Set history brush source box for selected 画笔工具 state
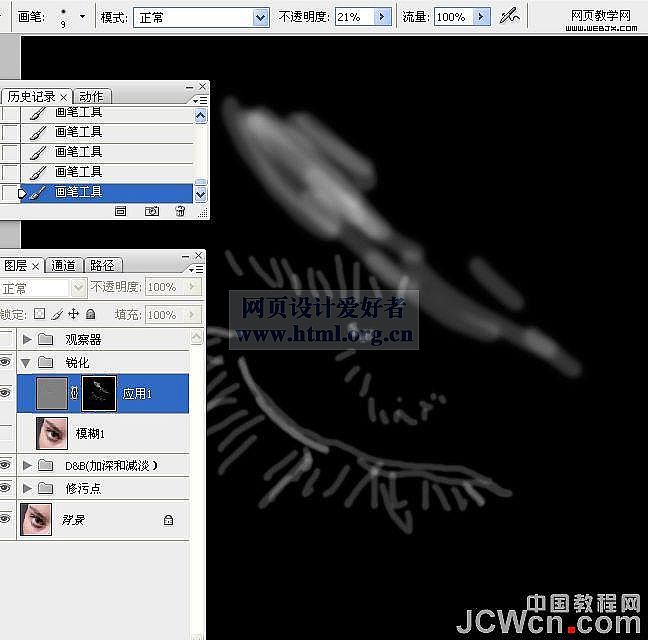This screenshot has width=648, height=640. [x=9, y=193]
